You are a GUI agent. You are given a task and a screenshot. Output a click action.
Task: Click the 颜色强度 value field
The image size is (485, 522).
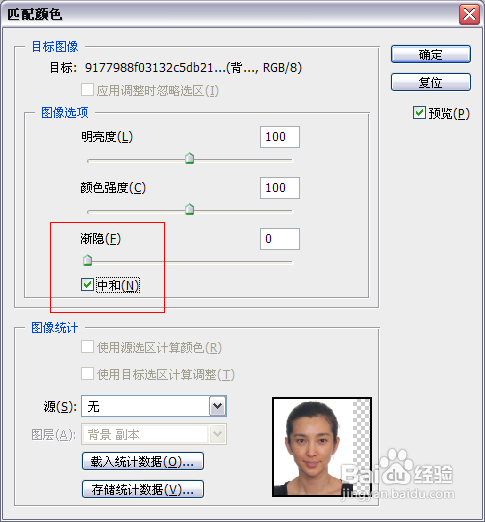pos(280,188)
